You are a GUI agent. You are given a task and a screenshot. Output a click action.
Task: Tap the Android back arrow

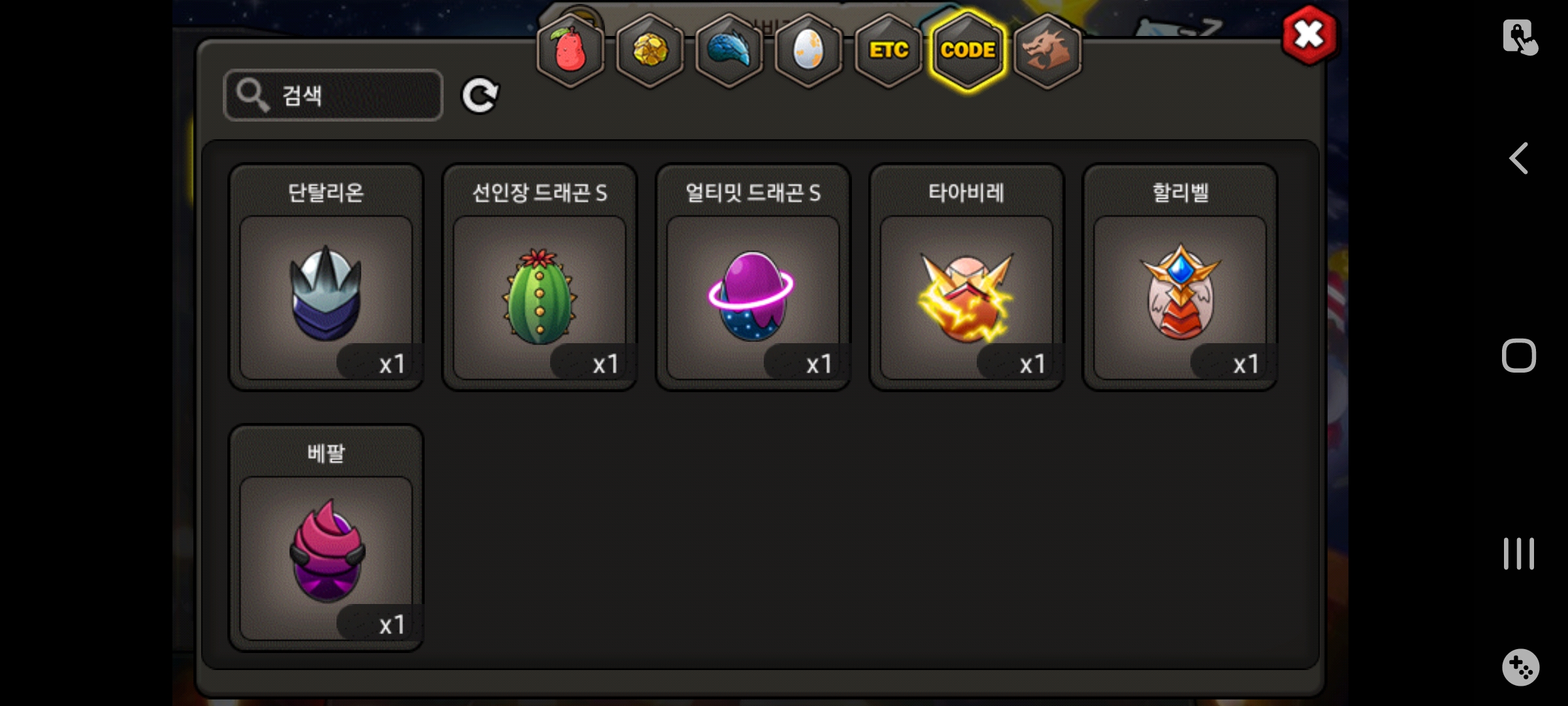tap(1518, 158)
